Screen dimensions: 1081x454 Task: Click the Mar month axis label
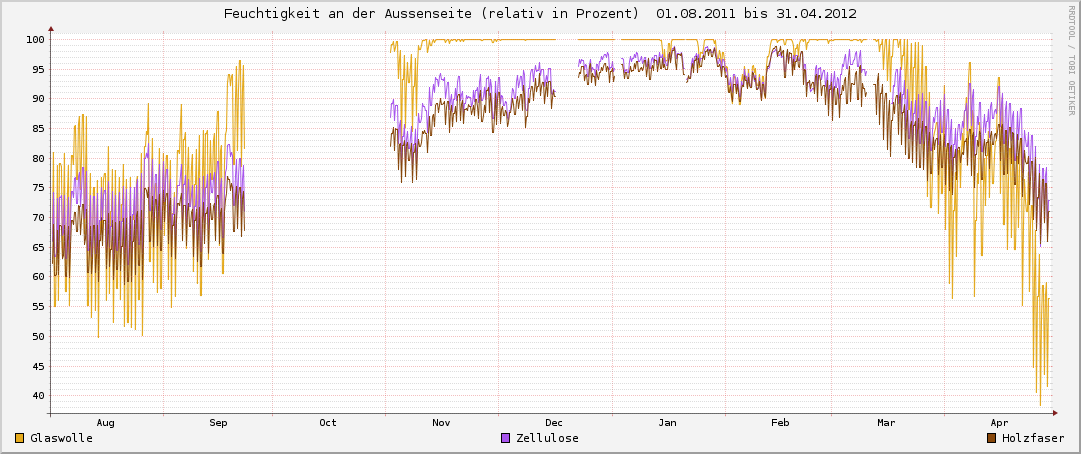click(887, 422)
